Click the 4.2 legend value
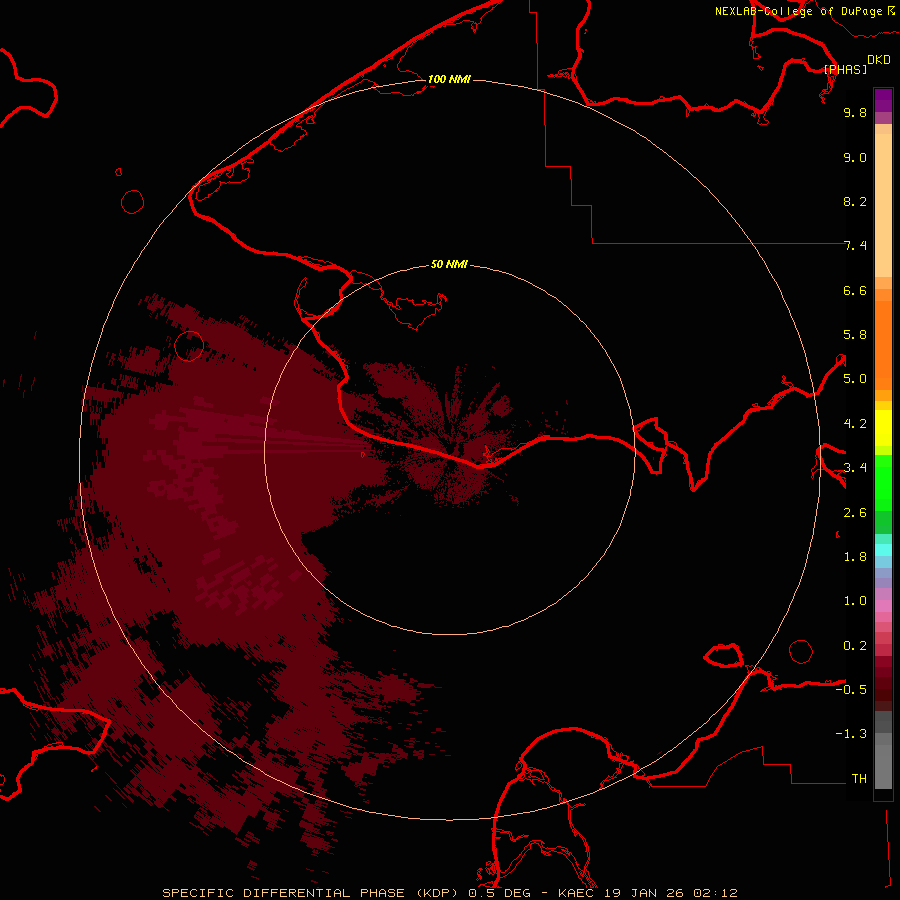Screen dimensions: 900x900 pyautogui.click(x=855, y=424)
